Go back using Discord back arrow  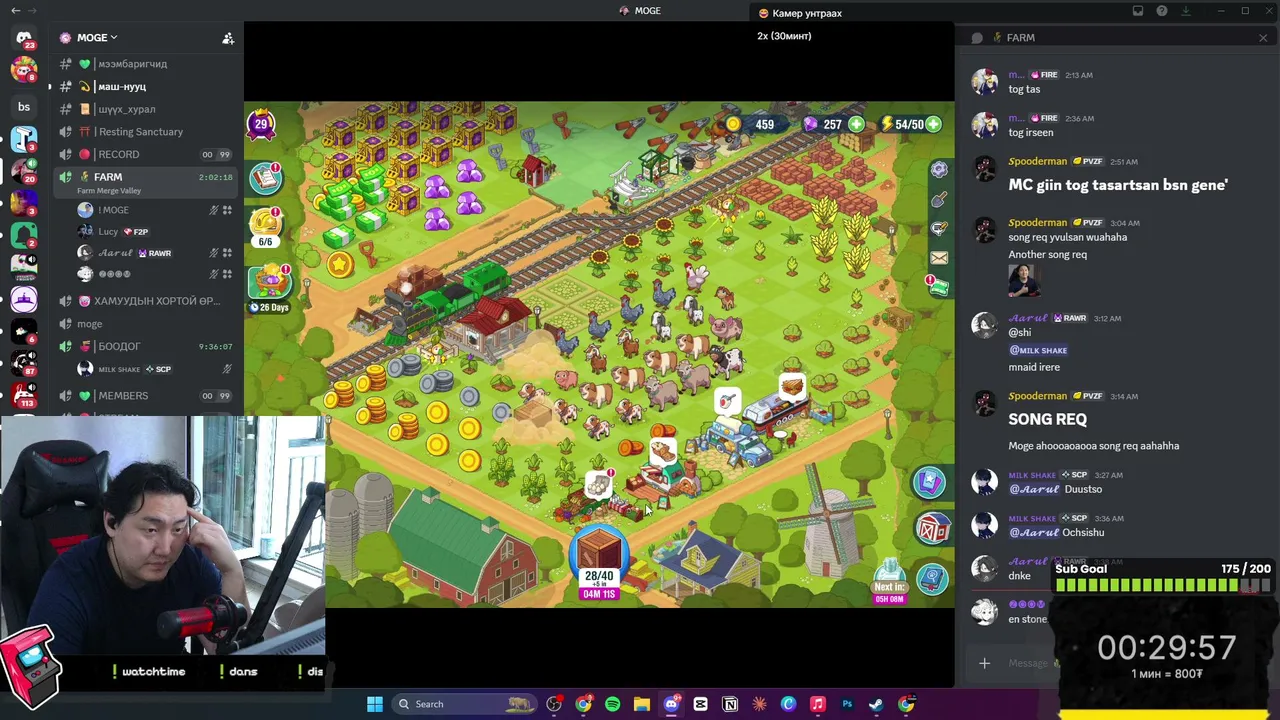point(15,11)
